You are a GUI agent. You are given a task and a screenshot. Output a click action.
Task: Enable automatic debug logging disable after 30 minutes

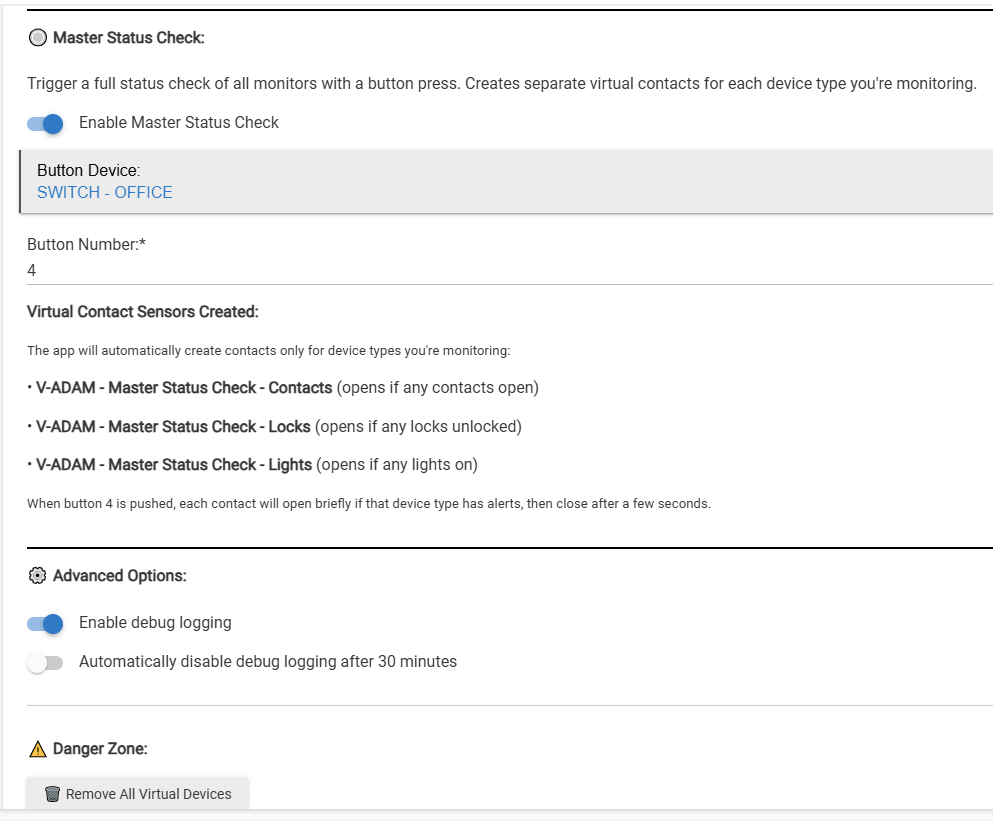click(46, 662)
